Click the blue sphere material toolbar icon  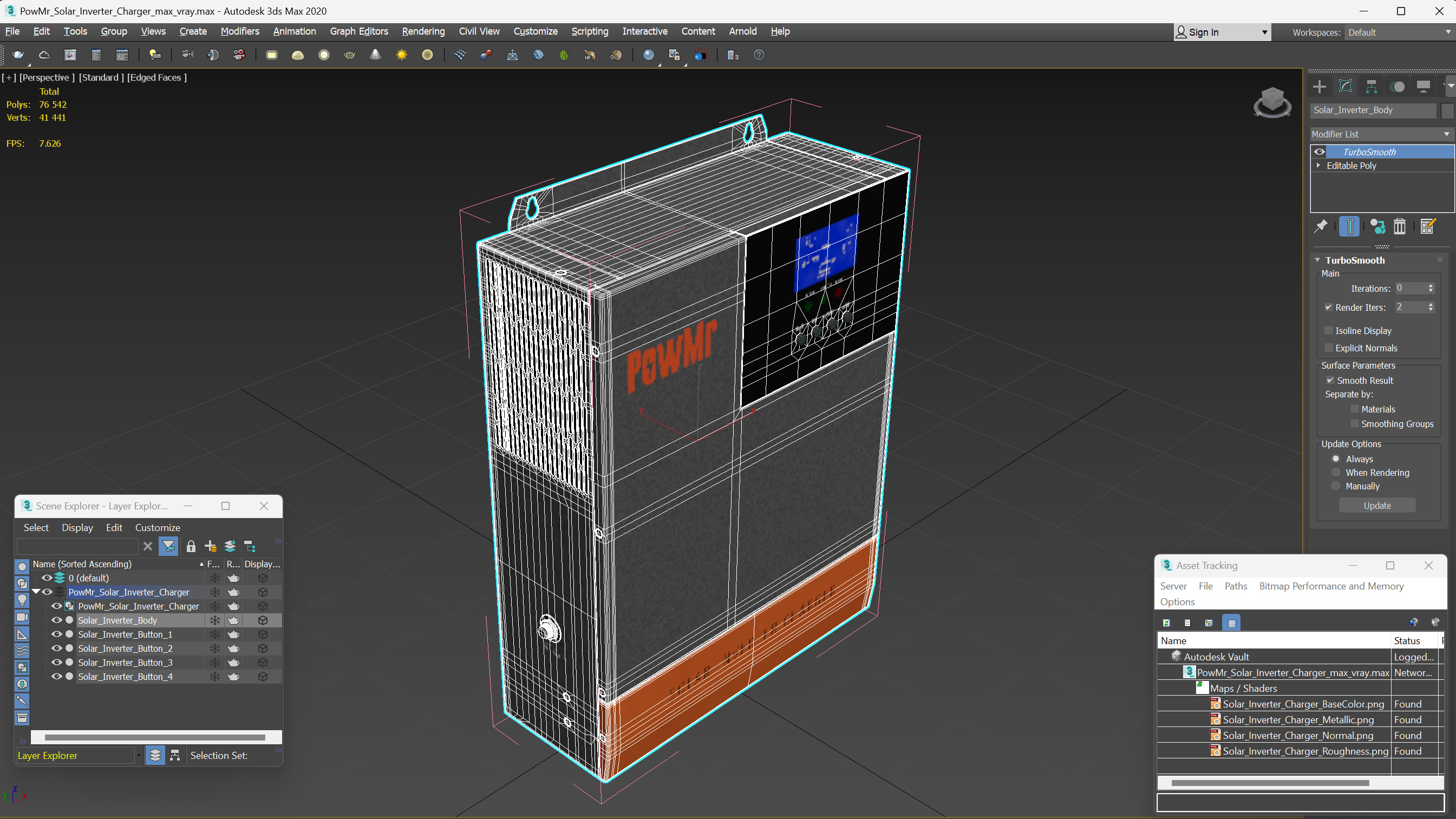click(x=648, y=55)
